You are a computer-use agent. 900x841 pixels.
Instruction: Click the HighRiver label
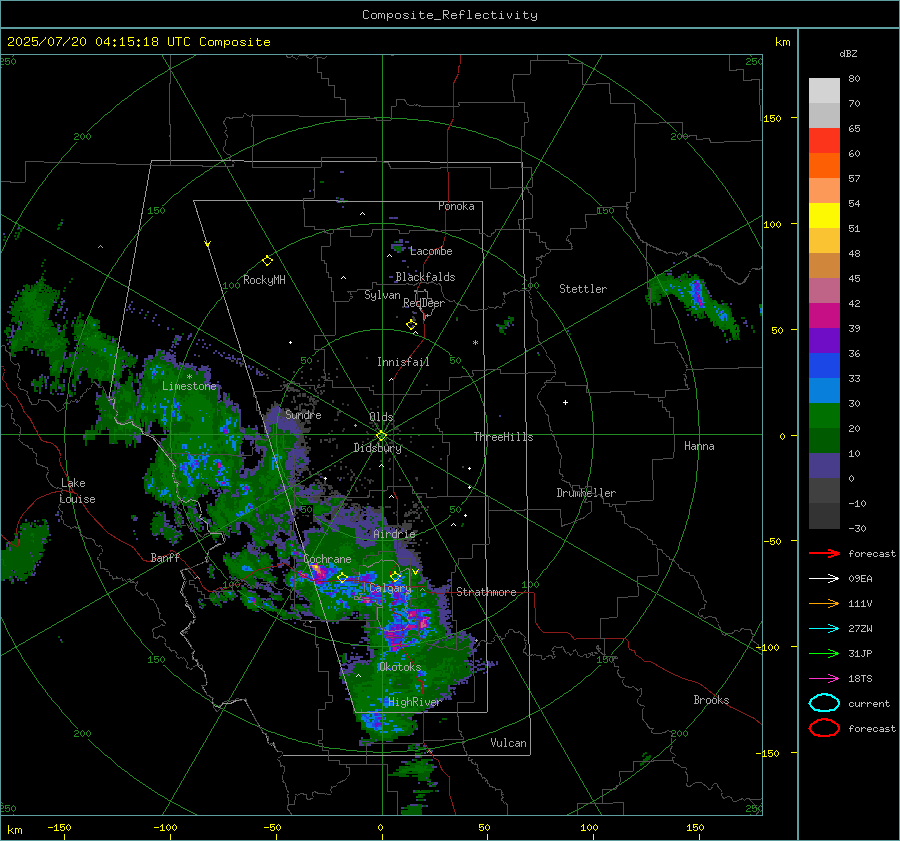(x=415, y=702)
